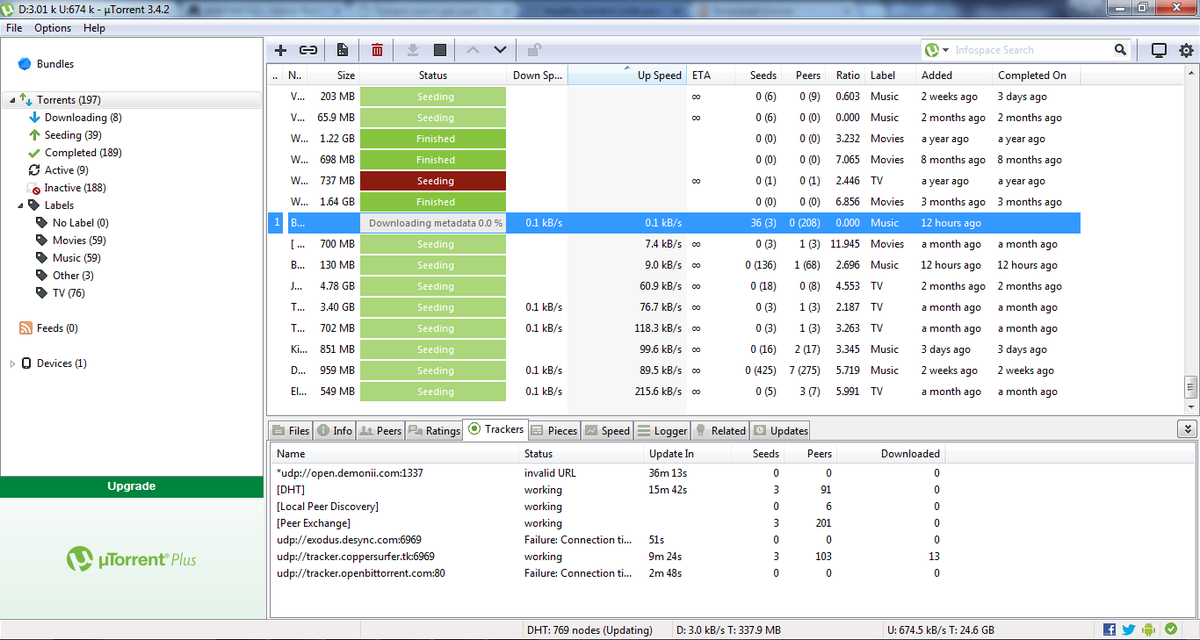The height and width of the screenshot is (640, 1200).
Task: Add a torrent with the plus icon
Action: tap(281, 50)
